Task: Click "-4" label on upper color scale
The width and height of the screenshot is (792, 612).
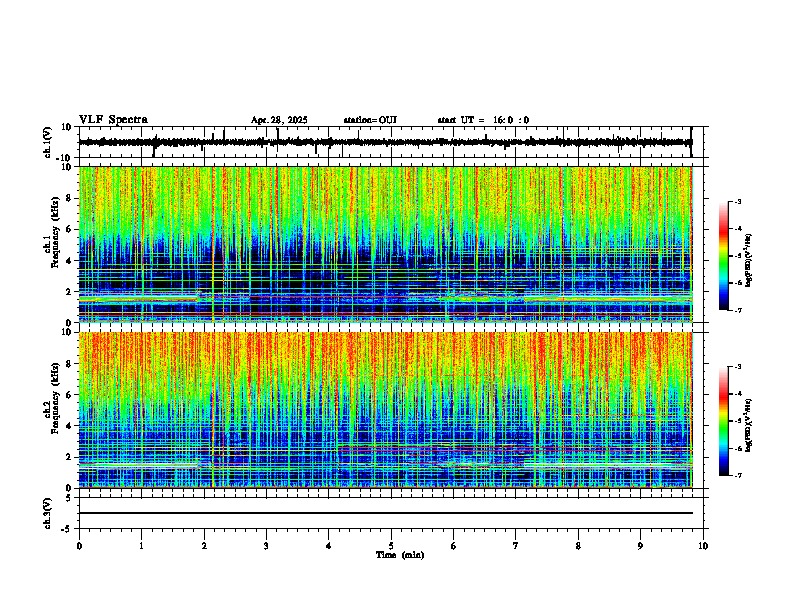Action: (x=737, y=229)
